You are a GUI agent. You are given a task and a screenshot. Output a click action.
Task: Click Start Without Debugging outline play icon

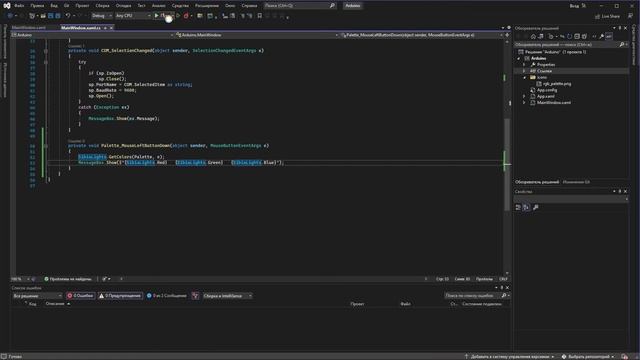[178, 16]
